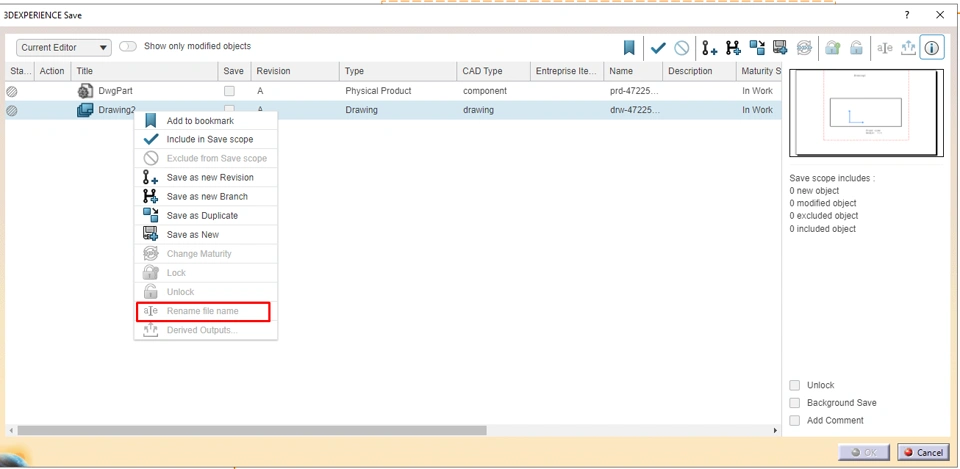Sort by the CAD Type column header
Screen dimensions: 960x469
494,71
